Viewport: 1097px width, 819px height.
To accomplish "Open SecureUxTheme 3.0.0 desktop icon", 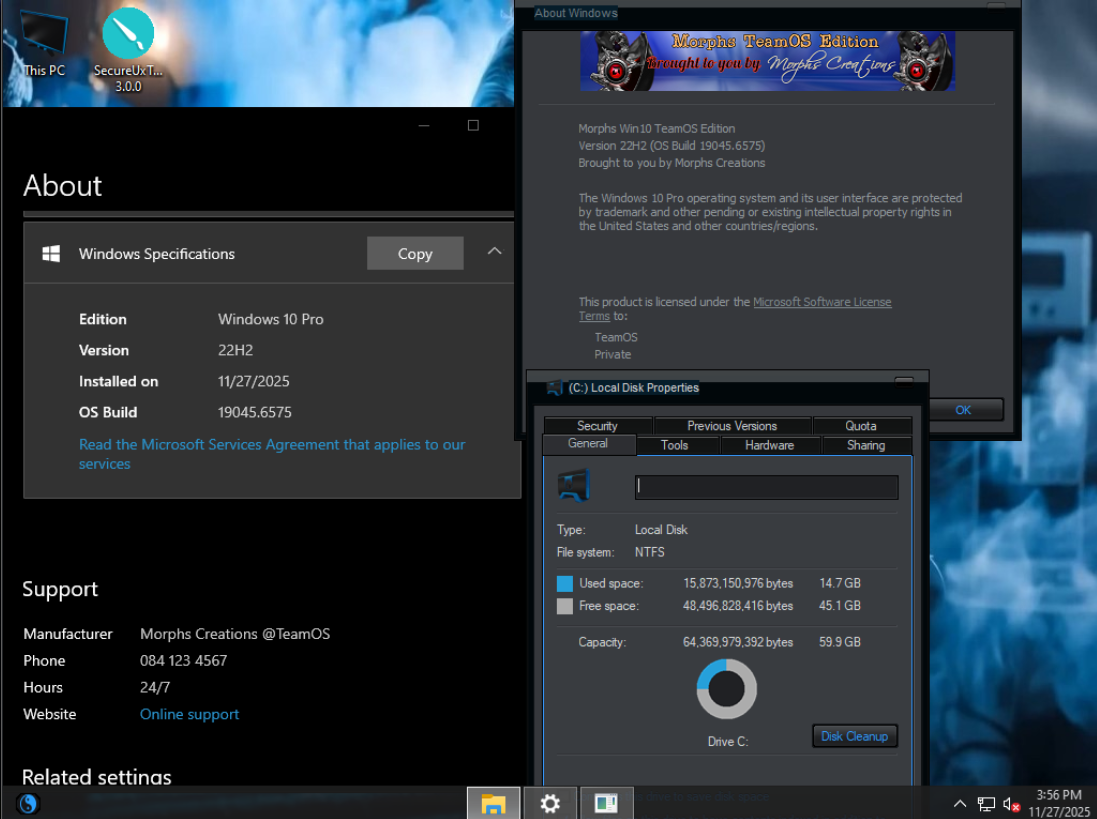I will (x=128, y=49).
